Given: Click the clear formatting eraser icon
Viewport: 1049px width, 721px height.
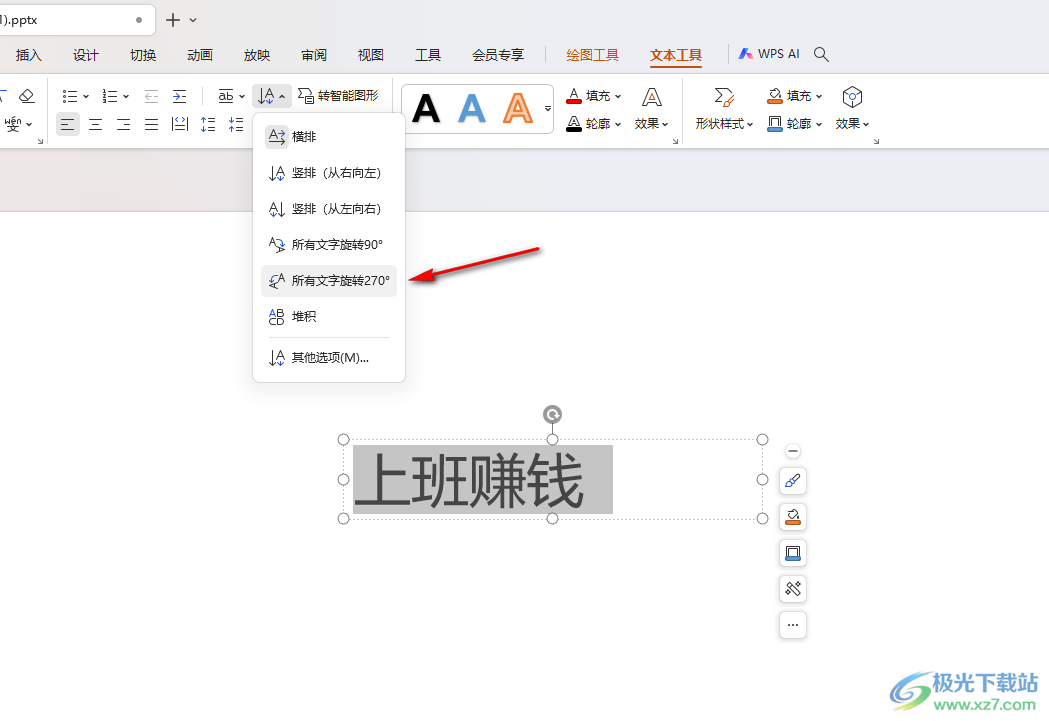Looking at the screenshot, I should pos(27,96).
